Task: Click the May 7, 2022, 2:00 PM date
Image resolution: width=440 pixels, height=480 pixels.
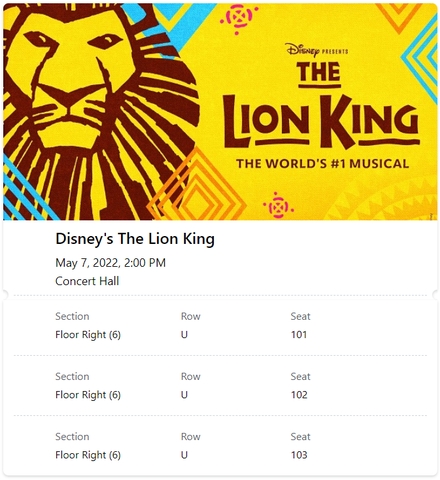Action: coord(110,263)
